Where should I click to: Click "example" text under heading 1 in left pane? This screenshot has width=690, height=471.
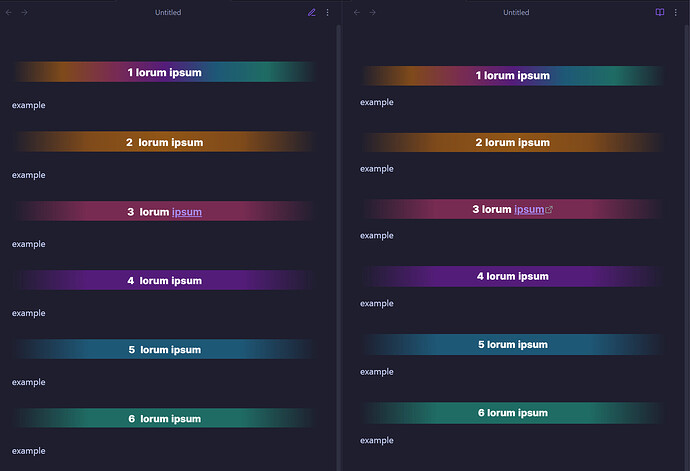tap(29, 105)
